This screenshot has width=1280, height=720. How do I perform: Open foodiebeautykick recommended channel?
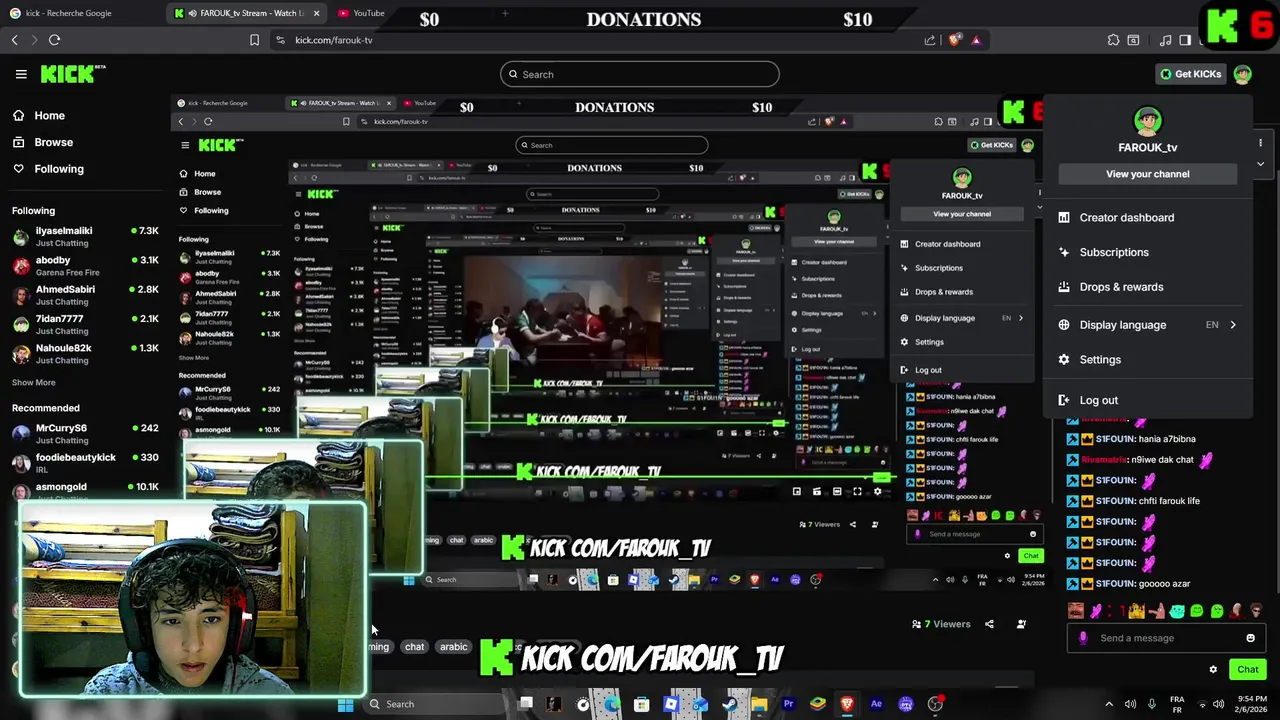85,463
